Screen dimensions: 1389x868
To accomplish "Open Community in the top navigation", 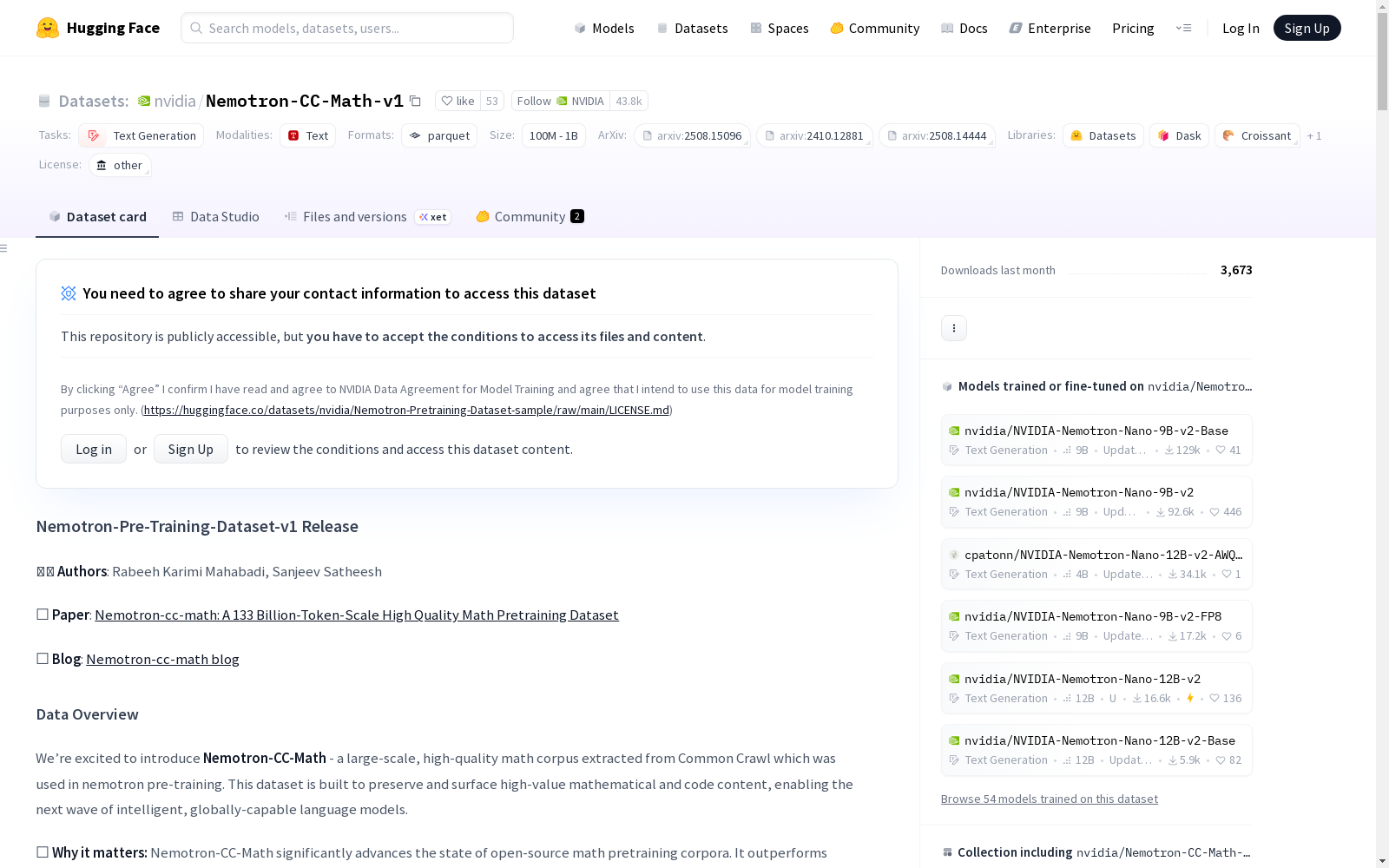I will coord(875,28).
